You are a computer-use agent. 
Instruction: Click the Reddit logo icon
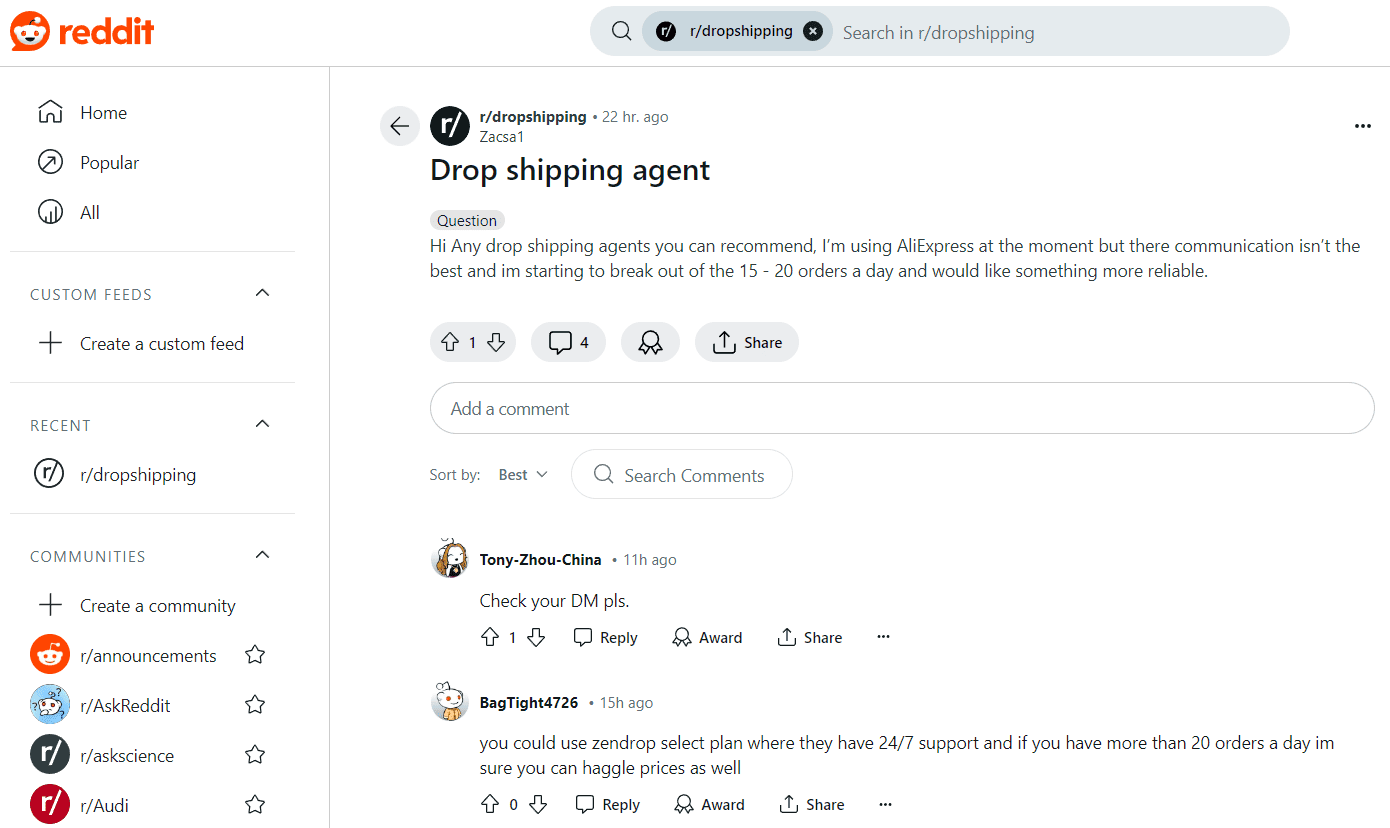coord(28,30)
